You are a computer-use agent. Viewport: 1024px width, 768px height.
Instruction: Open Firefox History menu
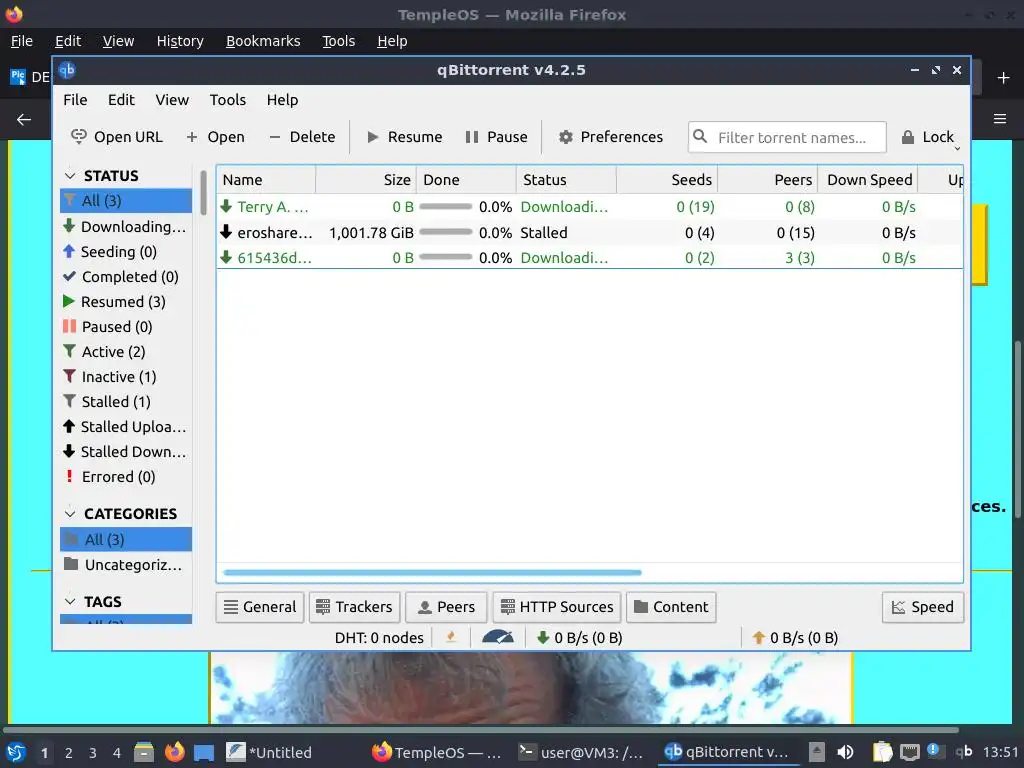click(x=180, y=41)
